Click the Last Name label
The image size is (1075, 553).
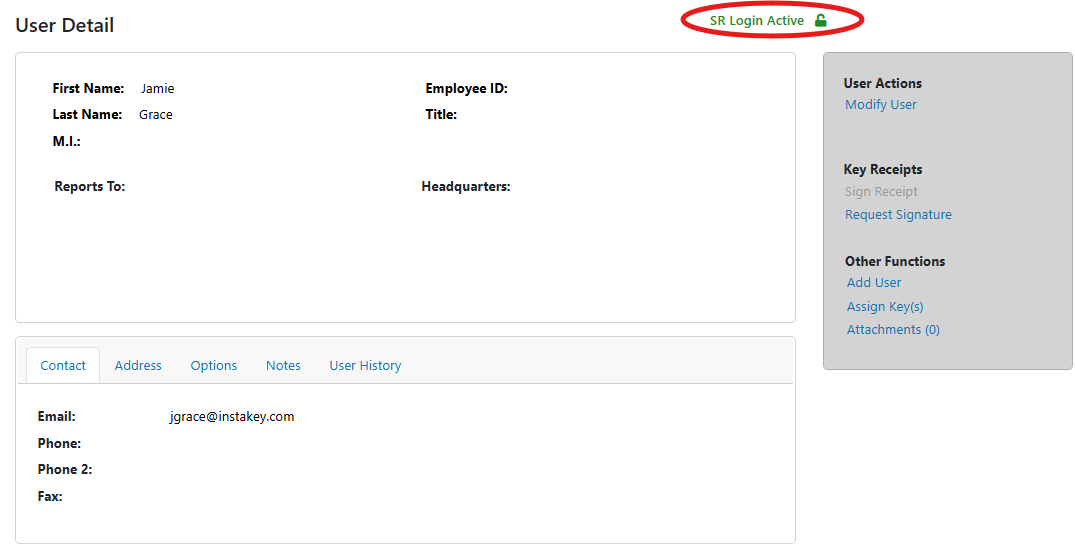[87, 114]
